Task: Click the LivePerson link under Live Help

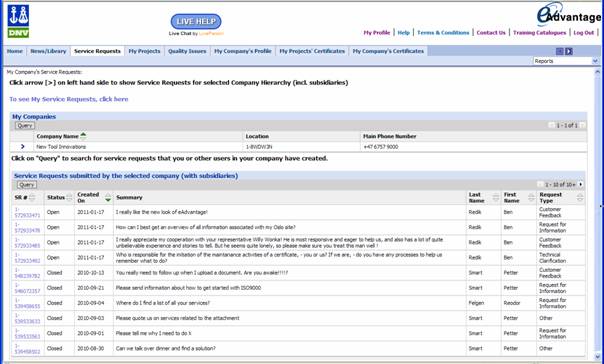Action: [211, 34]
